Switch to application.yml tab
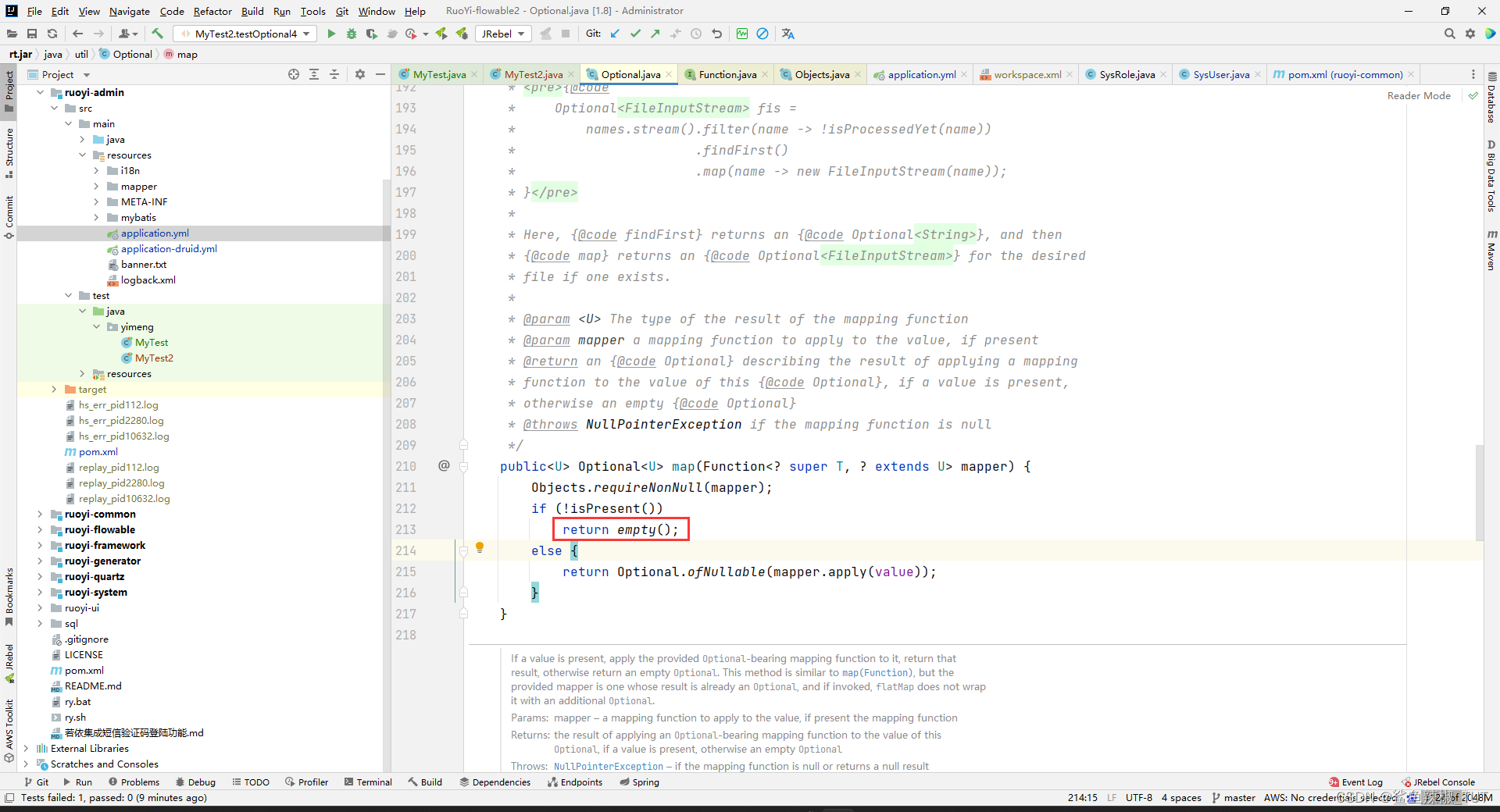The image size is (1500, 812). 921,74
